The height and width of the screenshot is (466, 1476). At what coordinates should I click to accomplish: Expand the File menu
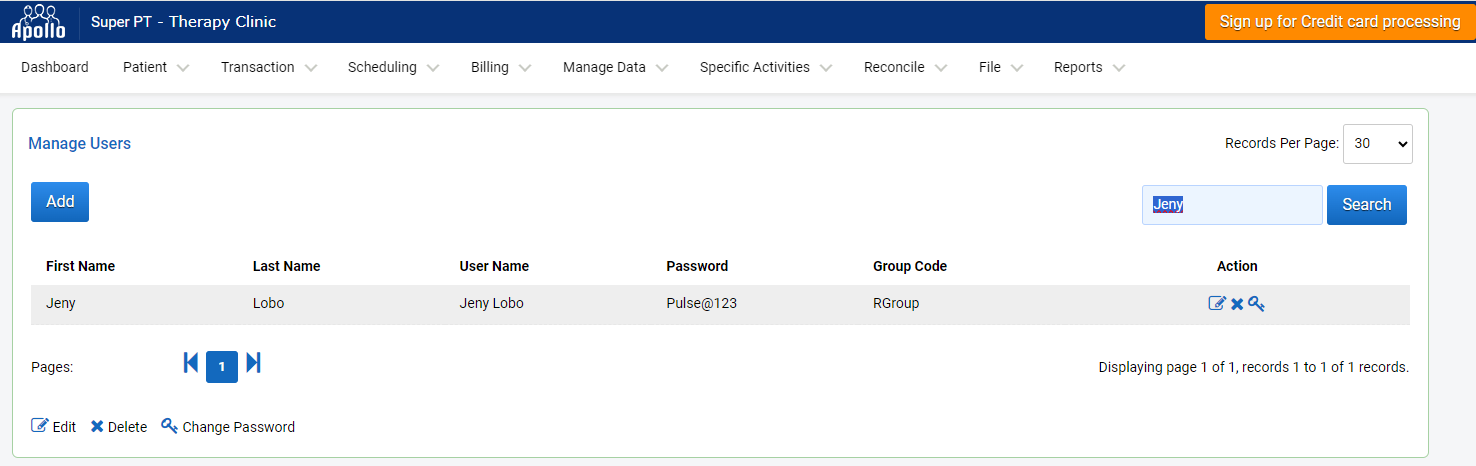1000,67
